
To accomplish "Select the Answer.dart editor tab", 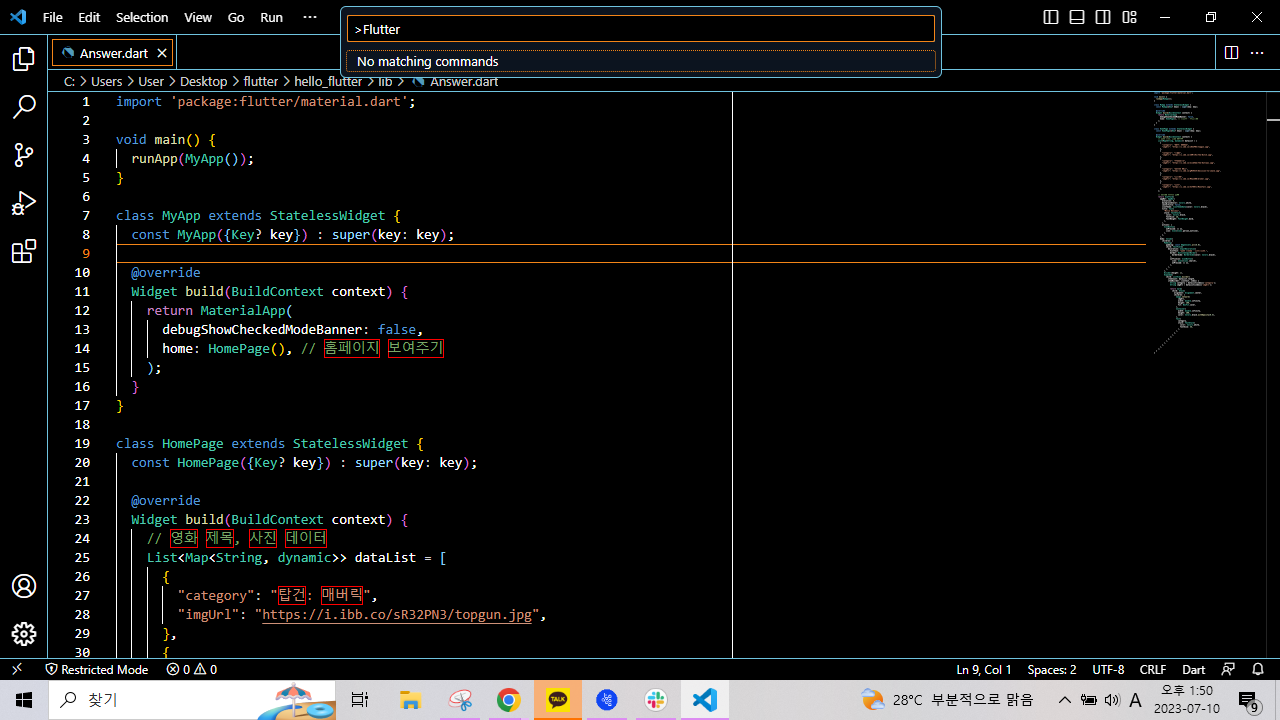I will coord(113,53).
